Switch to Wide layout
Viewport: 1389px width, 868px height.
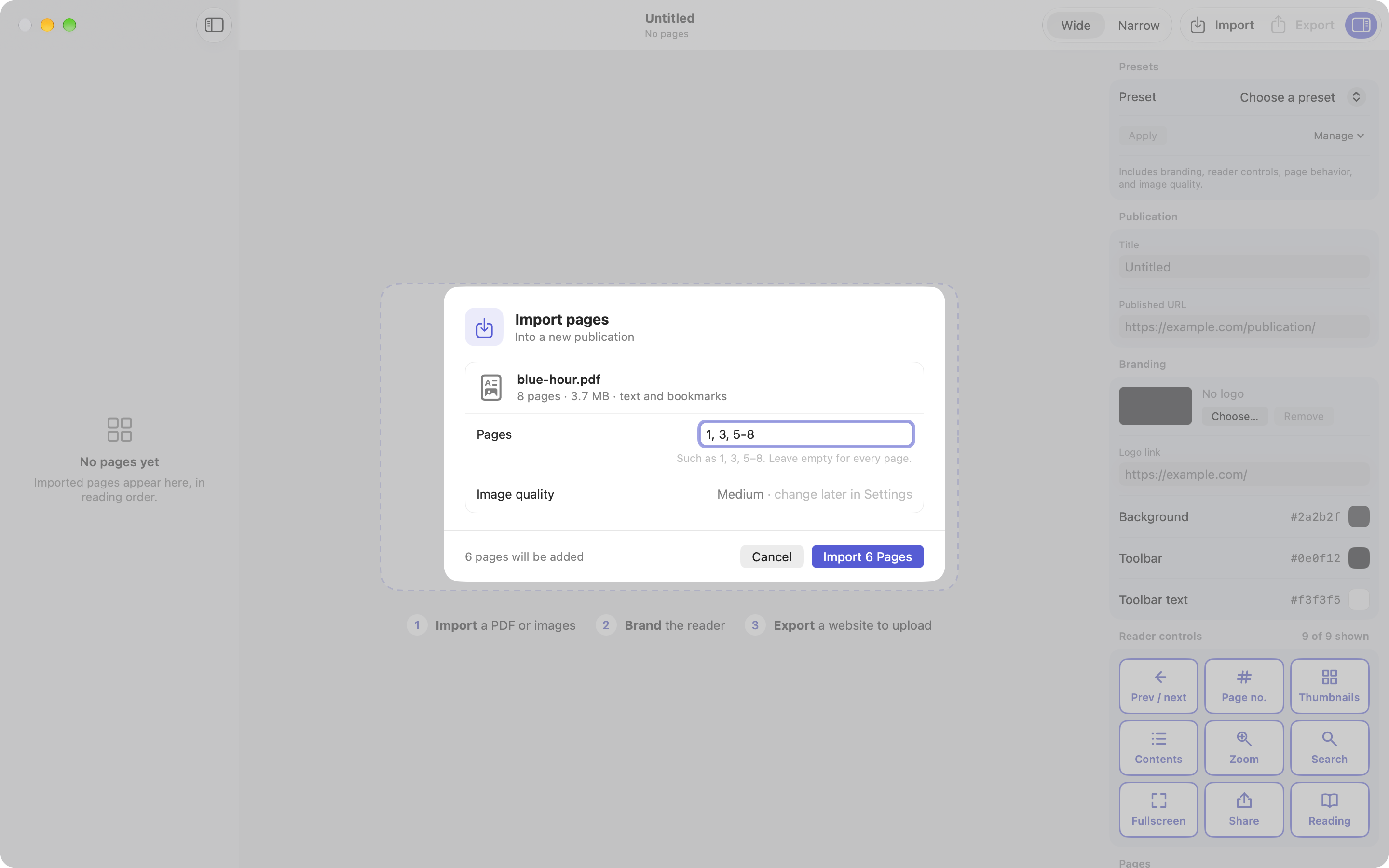(1076, 25)
